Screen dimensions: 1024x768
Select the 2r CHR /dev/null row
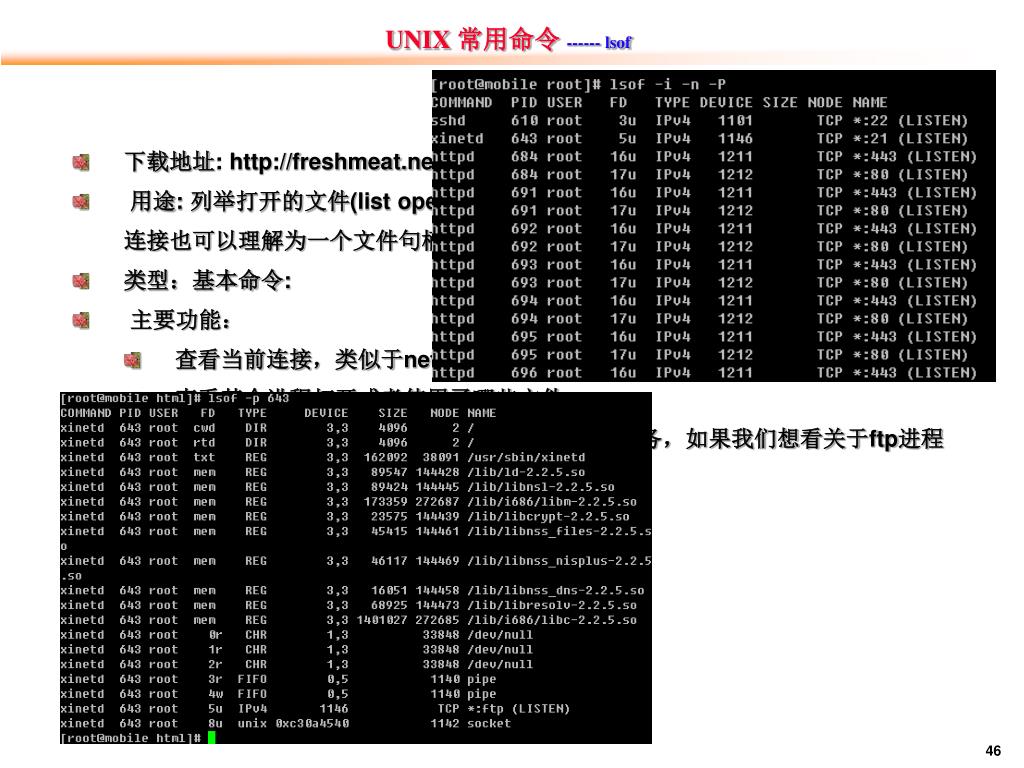(x=296, y=664)
